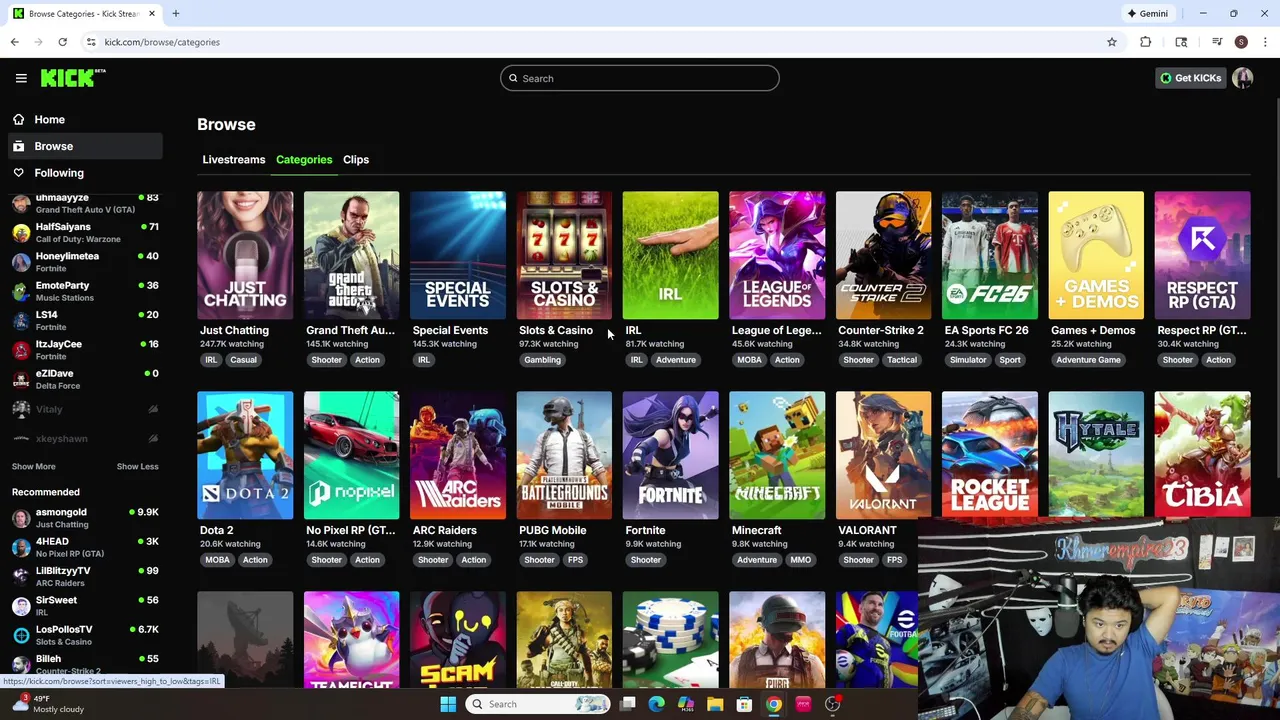Focus the Kick search field
The image size is (1280, 720).
tap(640, 78)
